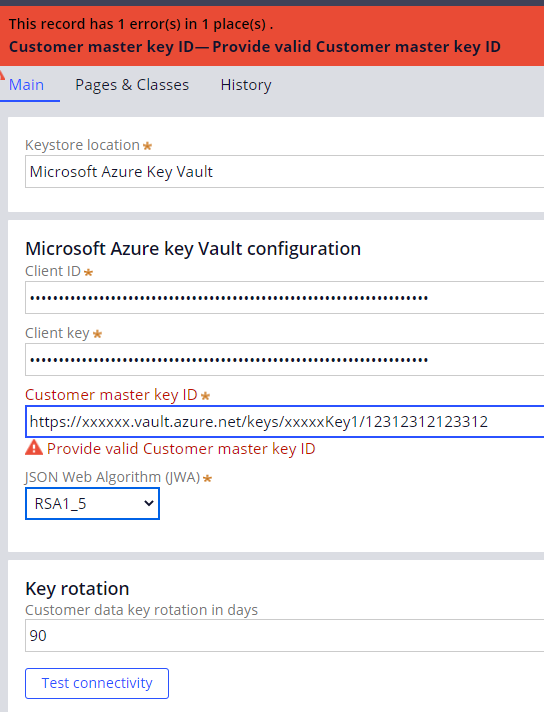Switch to the Main tab

point(26,85)
